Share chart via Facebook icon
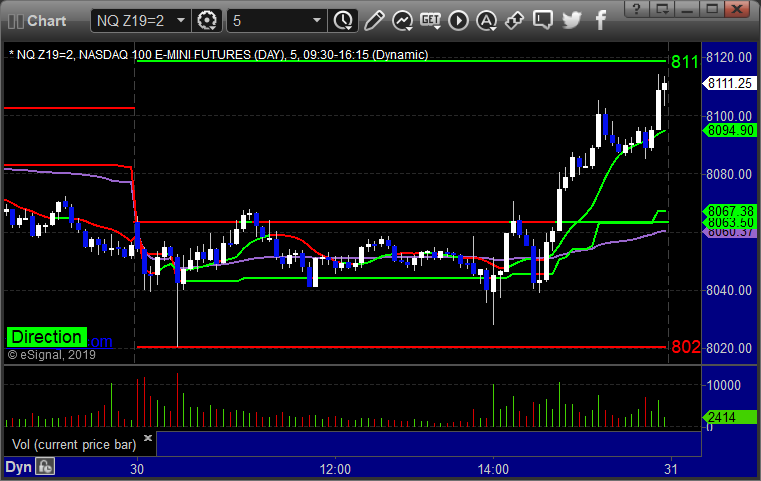Viewport: 761px width, 481px height. click(x=601, y=21)
